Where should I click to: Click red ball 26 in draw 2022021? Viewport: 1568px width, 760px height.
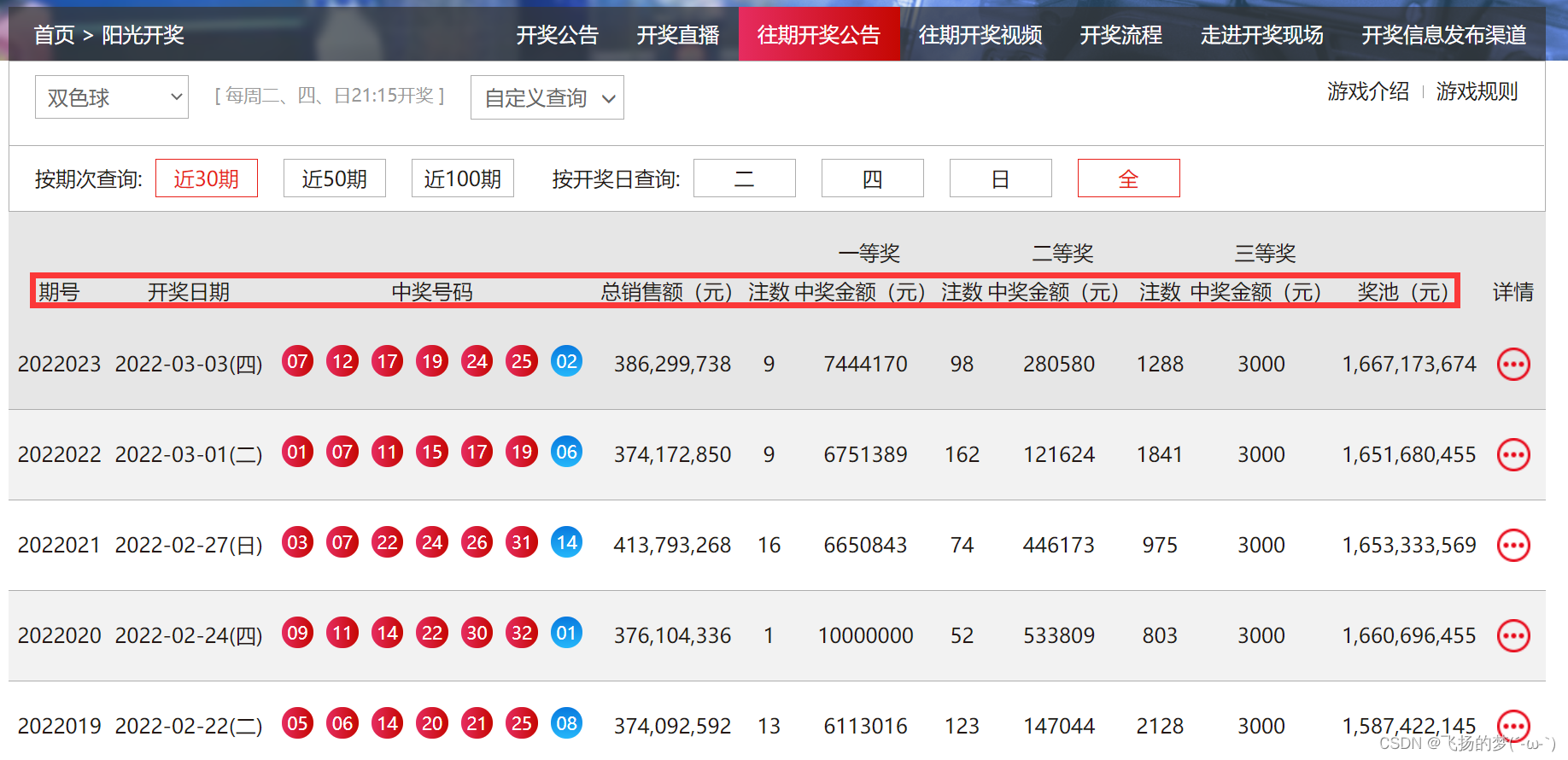pyautogui.click(x=477, y=542)
